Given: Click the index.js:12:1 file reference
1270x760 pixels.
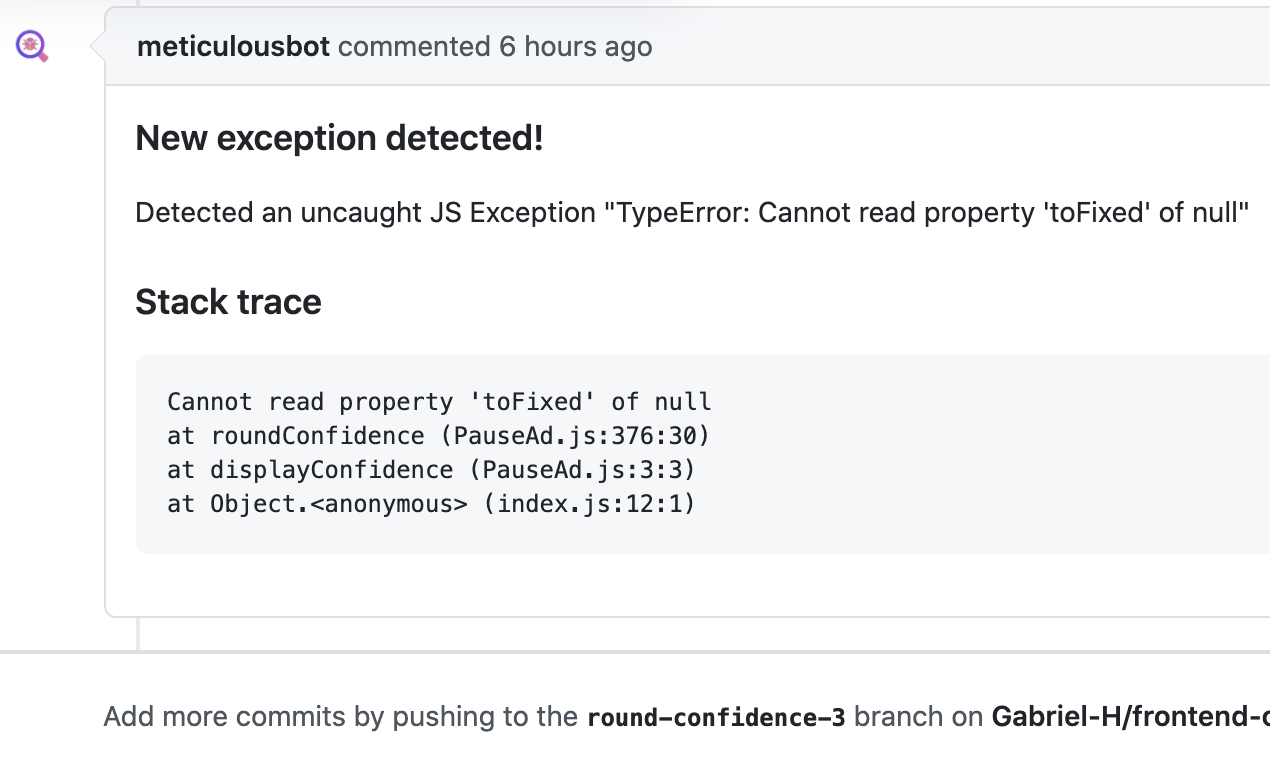Looking at the screenshot, I should click(589, 504).
